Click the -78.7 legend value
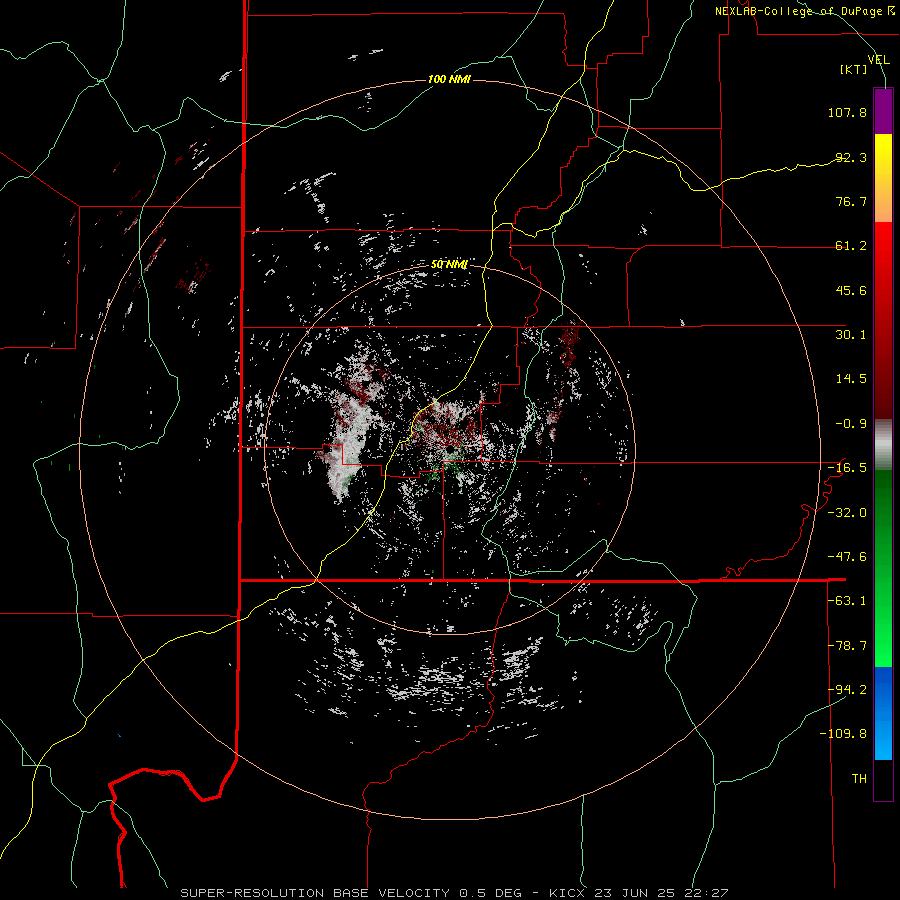Viewport: 900px width, 900px height. pos(847,646)
